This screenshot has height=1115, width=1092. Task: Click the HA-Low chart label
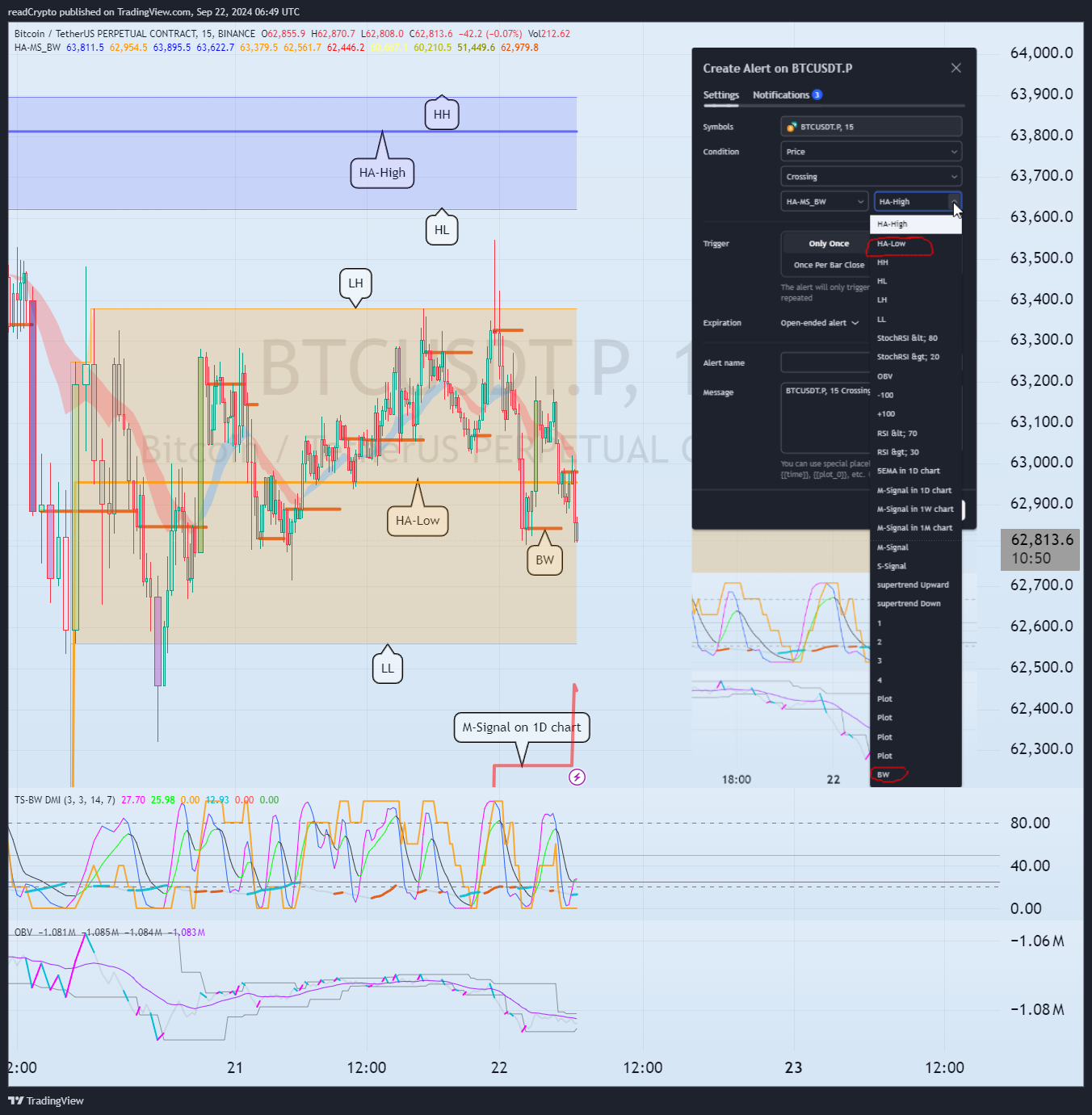418,521
